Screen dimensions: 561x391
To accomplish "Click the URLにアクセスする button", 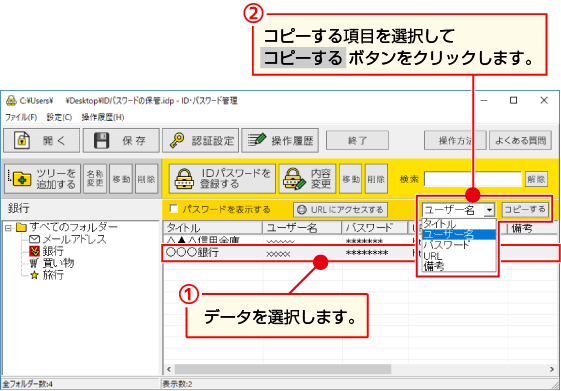I will [340, 210].
